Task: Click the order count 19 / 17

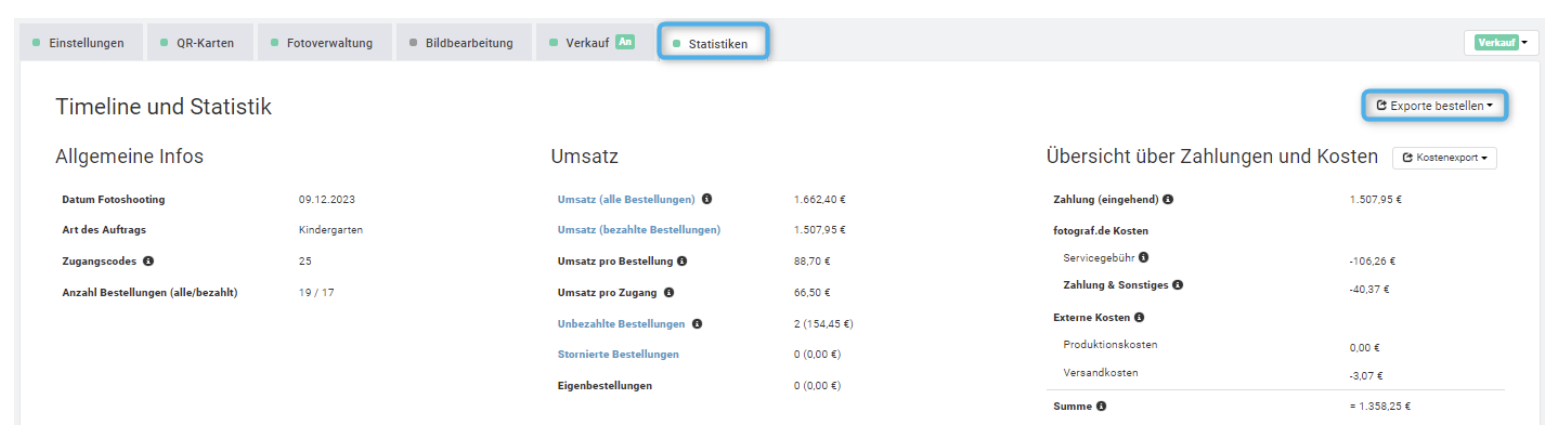Action: click(316, 292)
